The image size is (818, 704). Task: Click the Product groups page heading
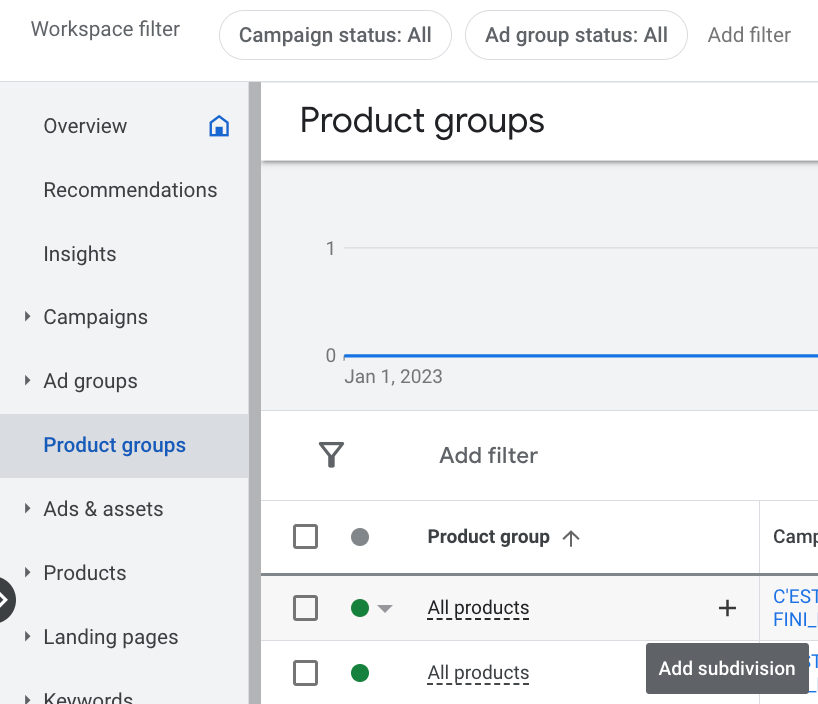tap(422, 121)
